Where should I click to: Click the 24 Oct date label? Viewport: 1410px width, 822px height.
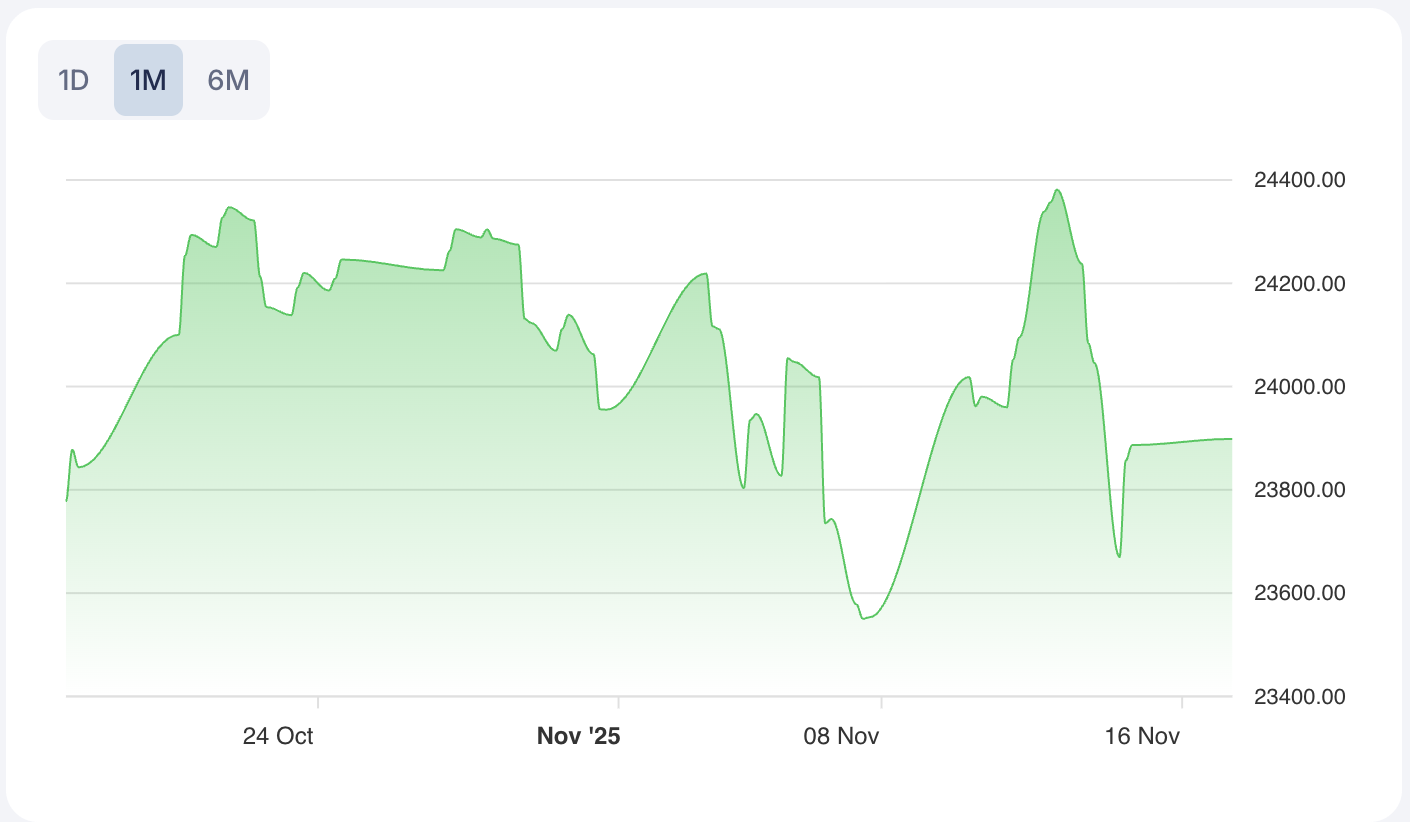click(278, 737)
